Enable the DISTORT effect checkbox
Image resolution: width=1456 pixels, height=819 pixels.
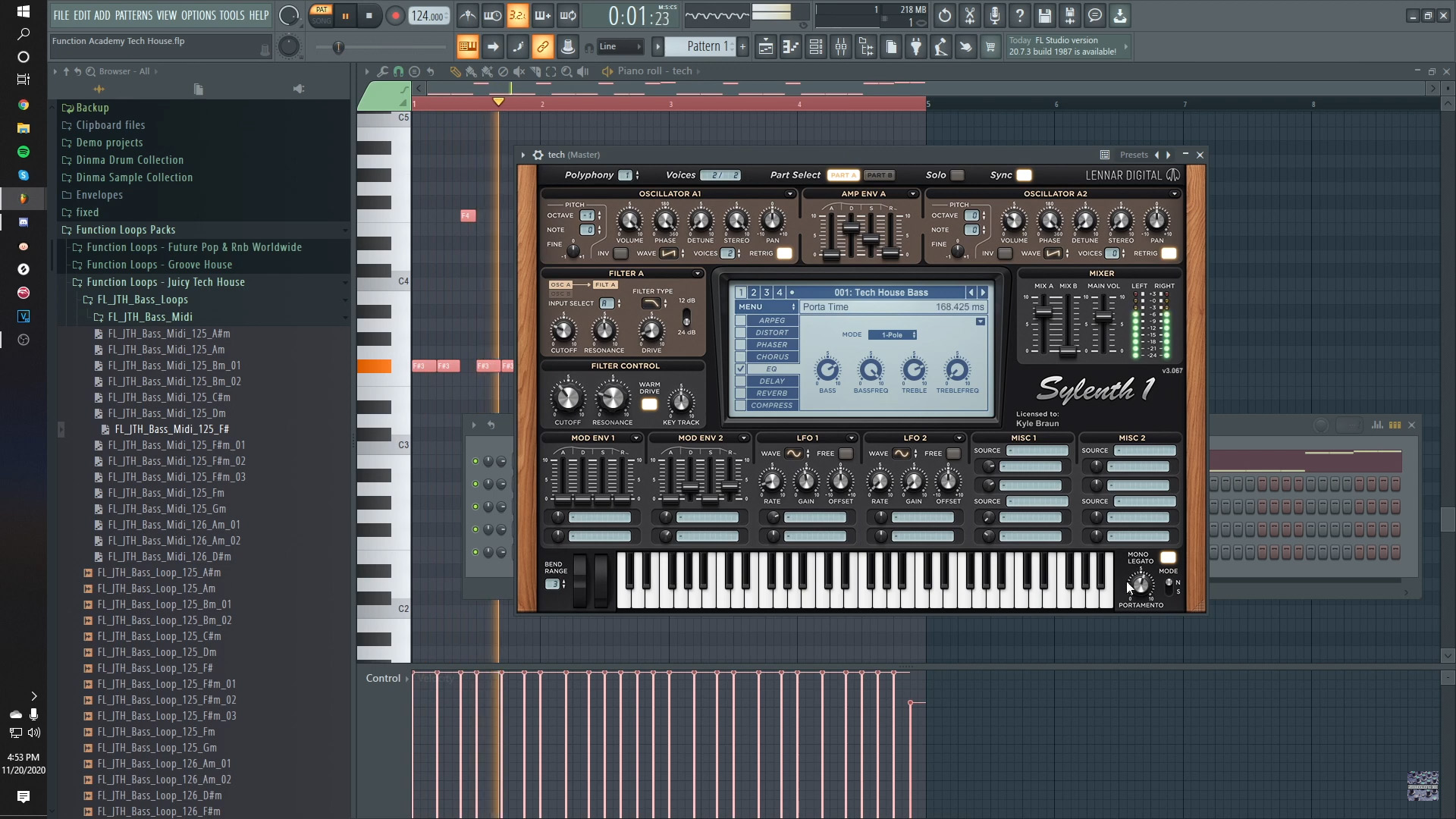coord(740,333)
